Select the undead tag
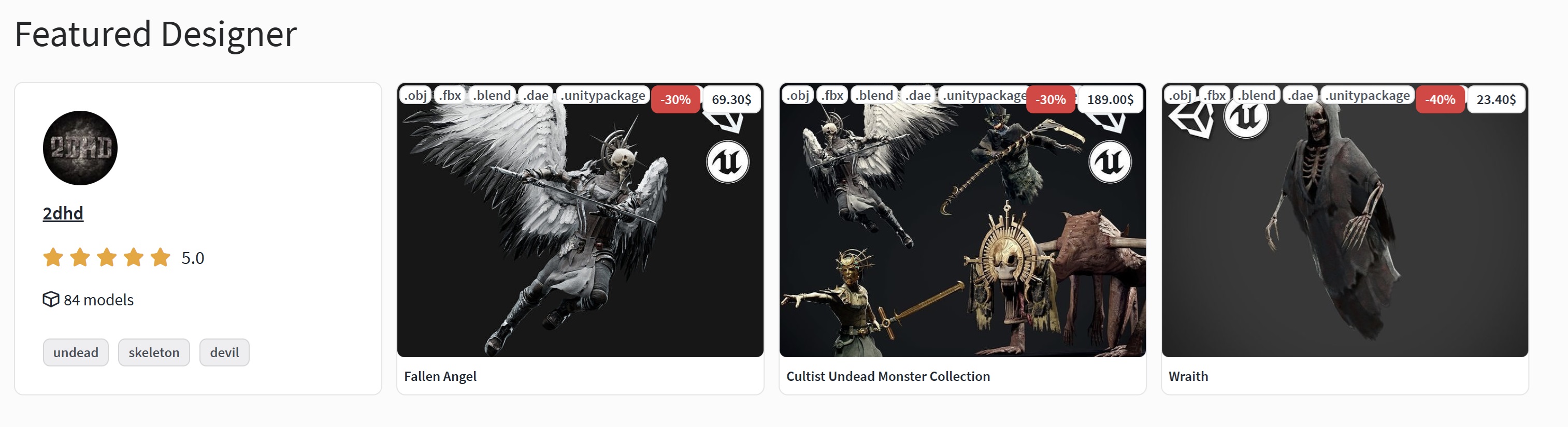 point(76,352)
